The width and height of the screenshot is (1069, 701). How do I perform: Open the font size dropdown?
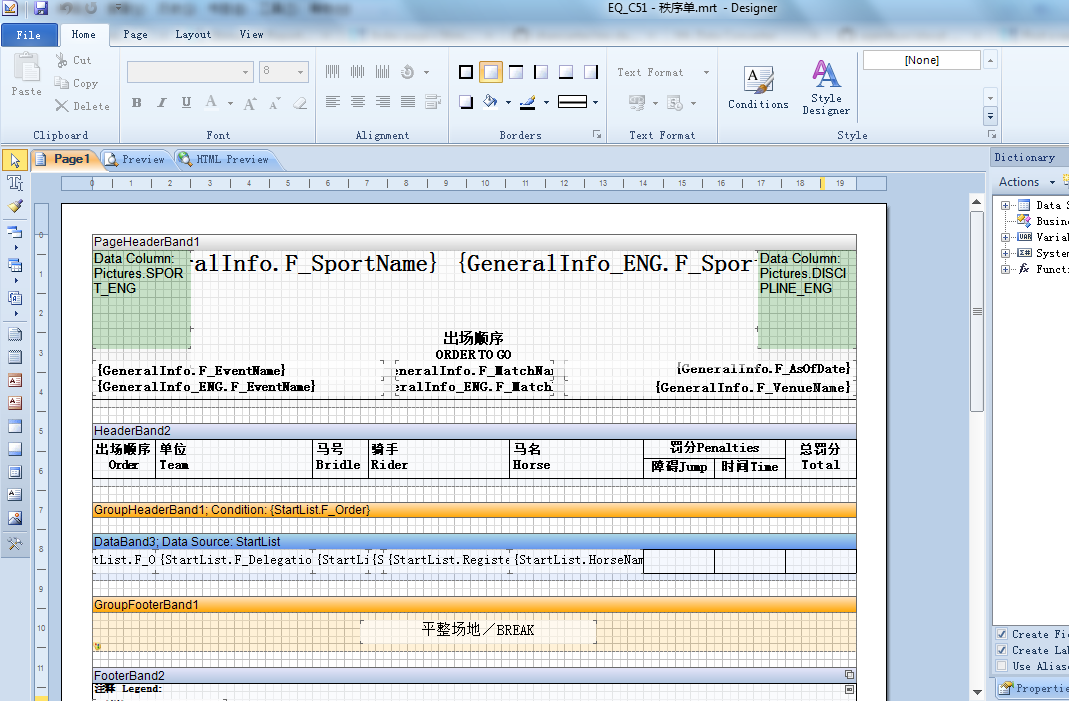[301, 72]
